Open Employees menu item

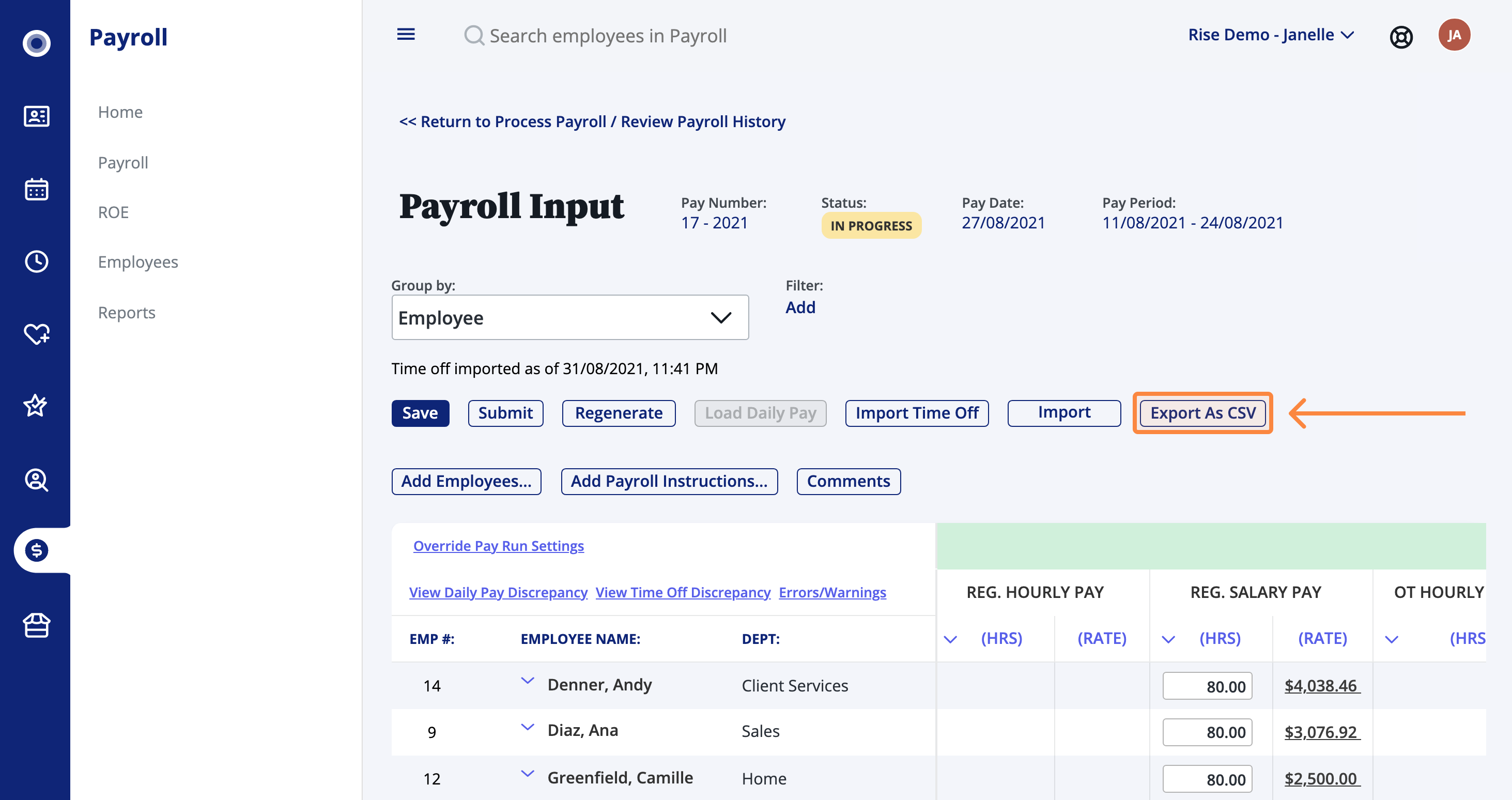[138, 262]
